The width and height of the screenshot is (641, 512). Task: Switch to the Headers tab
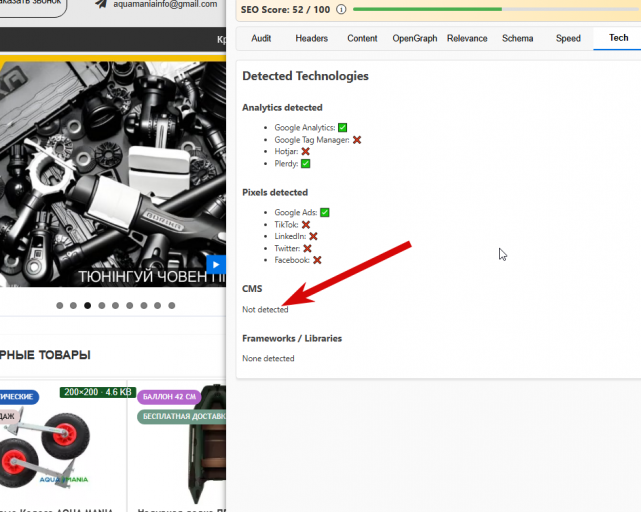(x=312, y=38)
